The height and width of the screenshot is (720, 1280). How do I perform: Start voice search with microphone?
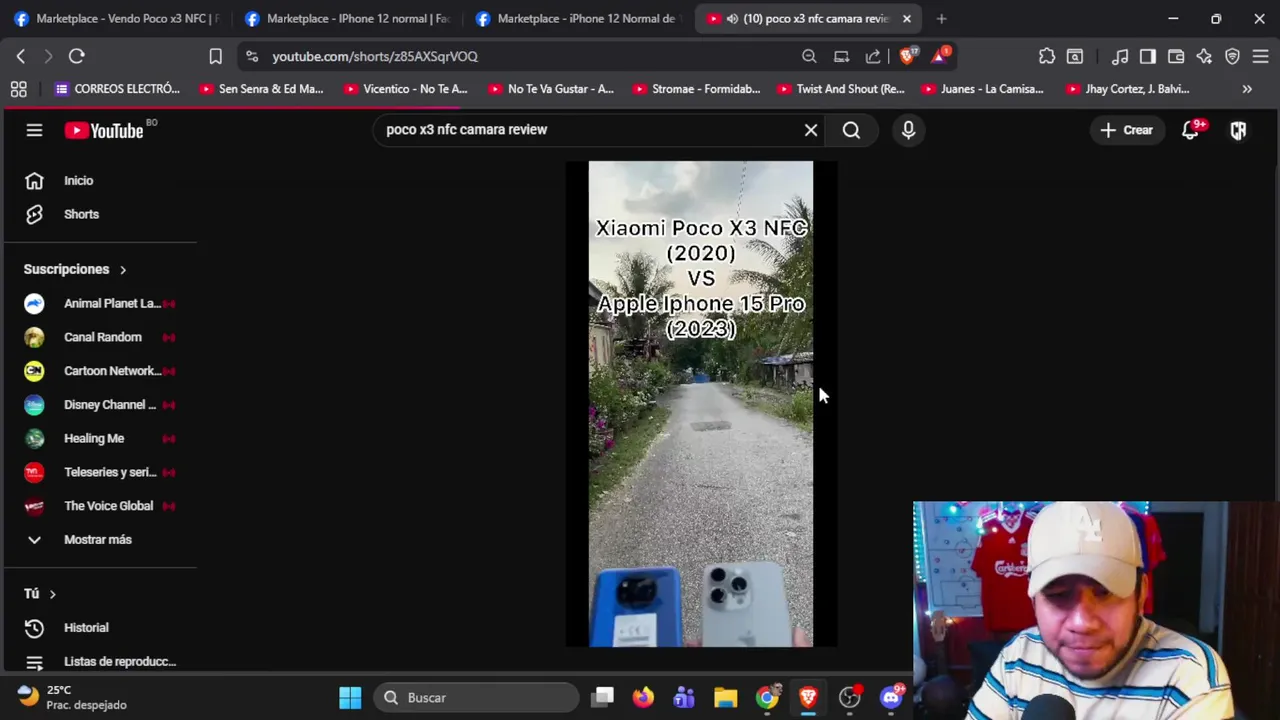point(908,130)
